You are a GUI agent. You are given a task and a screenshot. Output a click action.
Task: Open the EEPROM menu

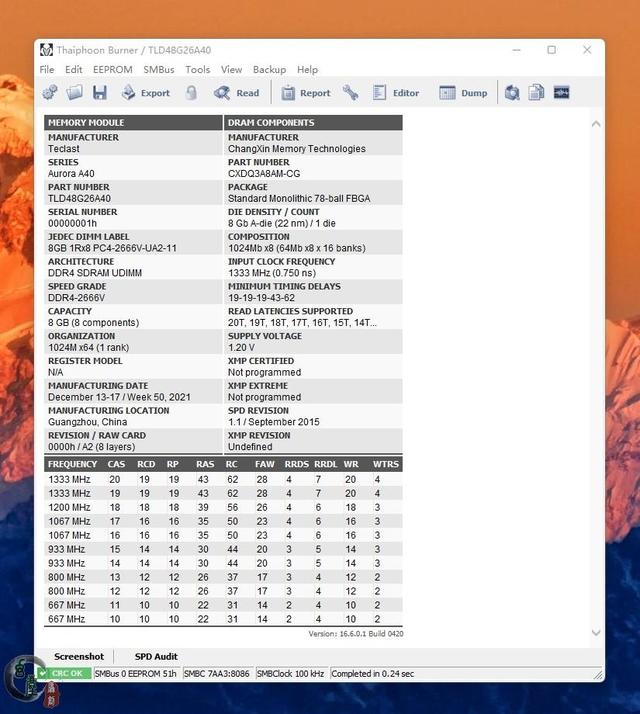(113, 70)
